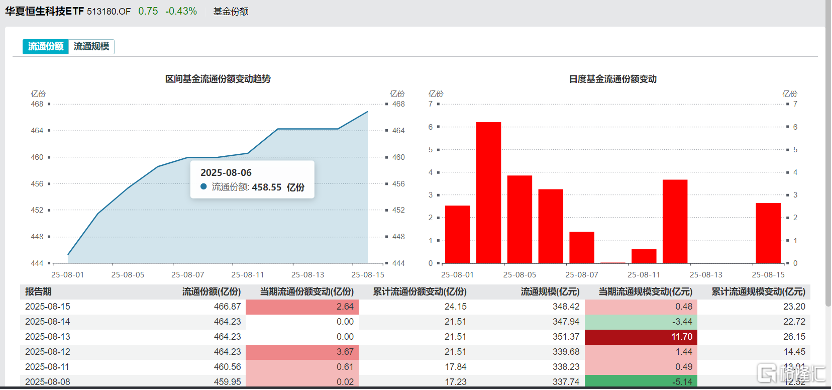Select the 2025-08-15 report row date
The width and height of the screenshot is (832, 390).
[x=48, y=307]
